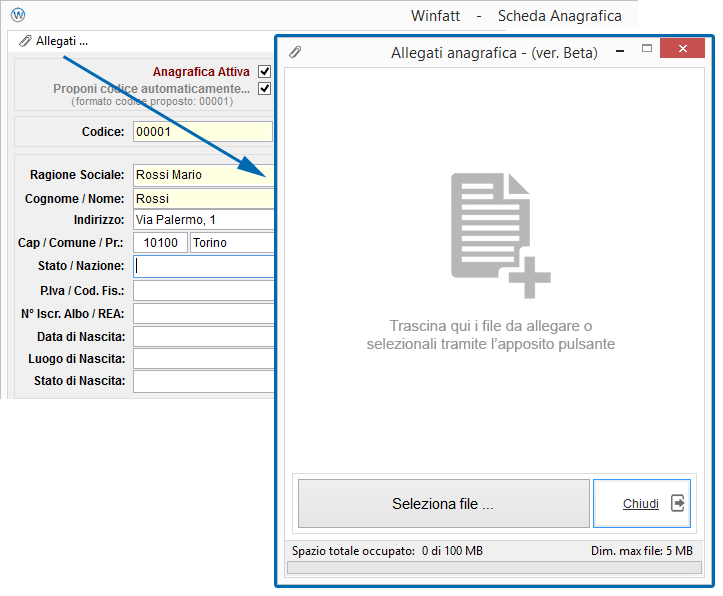Click the Comune field showing Torino
723x596 pixels.
232,242
